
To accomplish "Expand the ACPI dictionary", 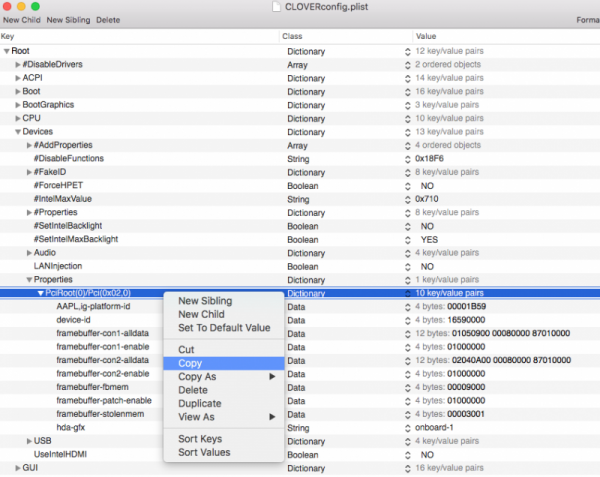I will click(x=18, y=78).
